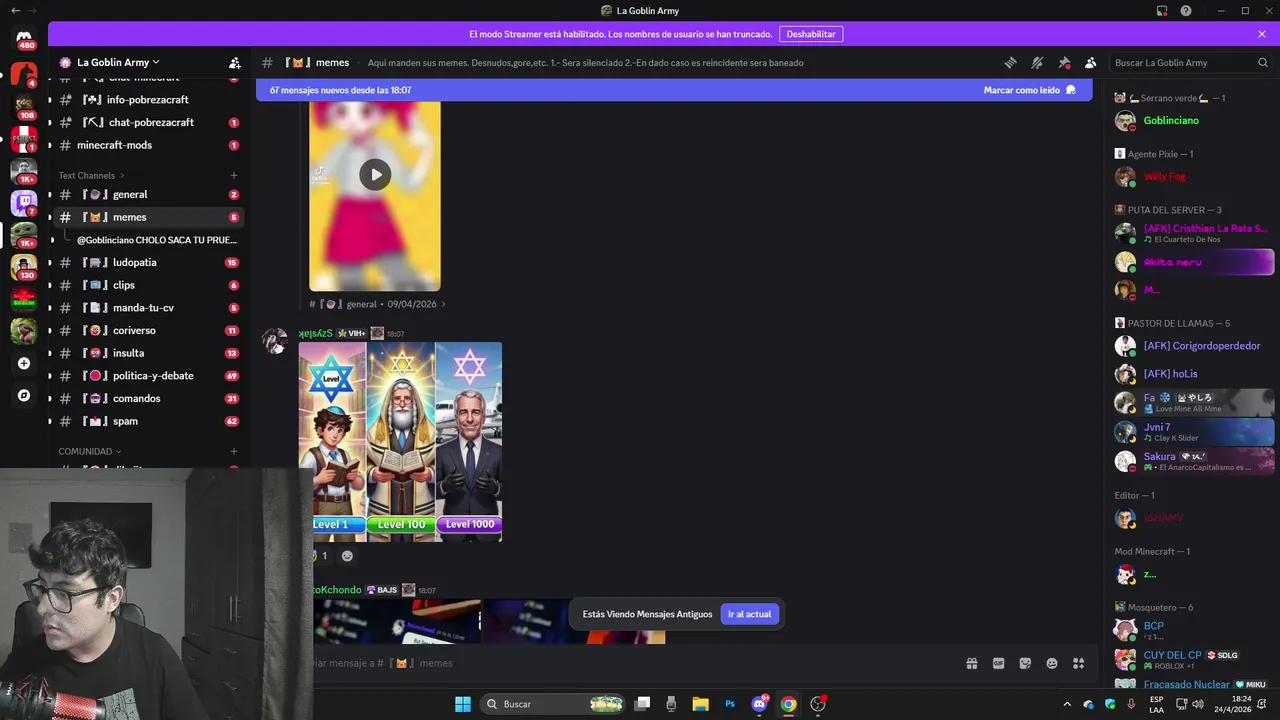1280x720 pixels.
Task: Go back with title bar arrow
Action: tap(15, 11)
